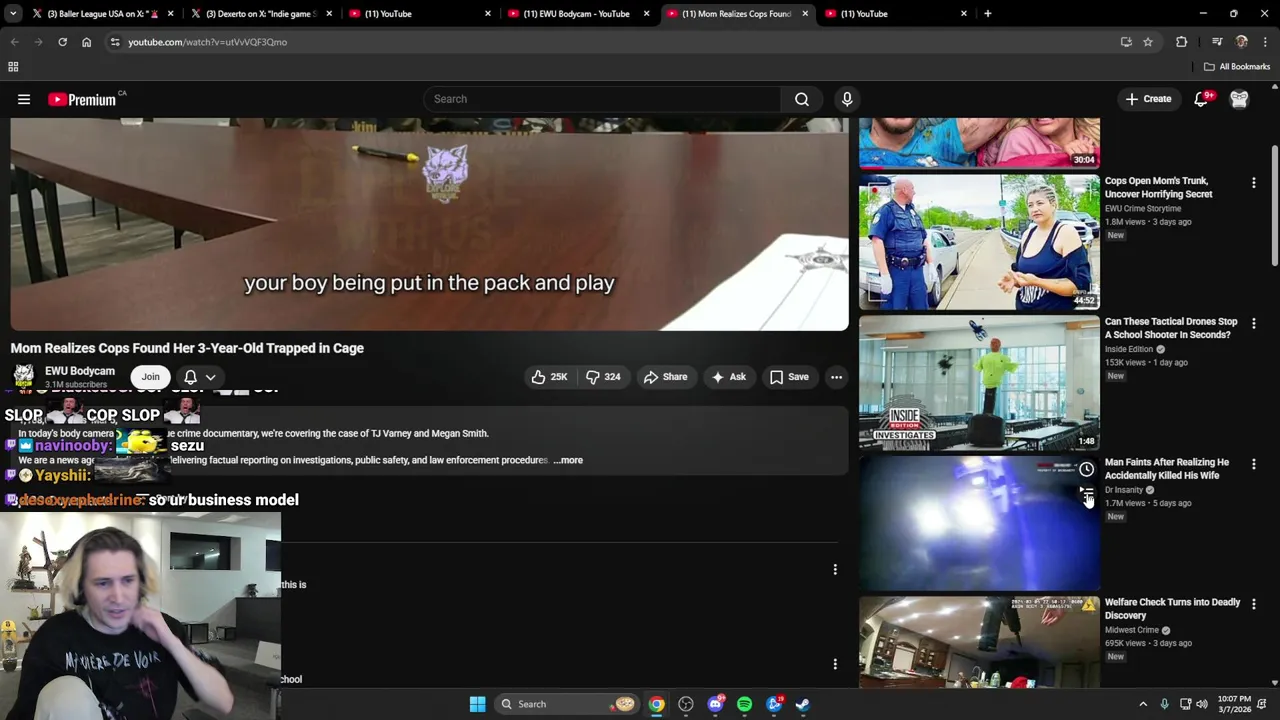Click the search magnifier button
This screenshot has width=1280, height=720.
click(802, 99)
